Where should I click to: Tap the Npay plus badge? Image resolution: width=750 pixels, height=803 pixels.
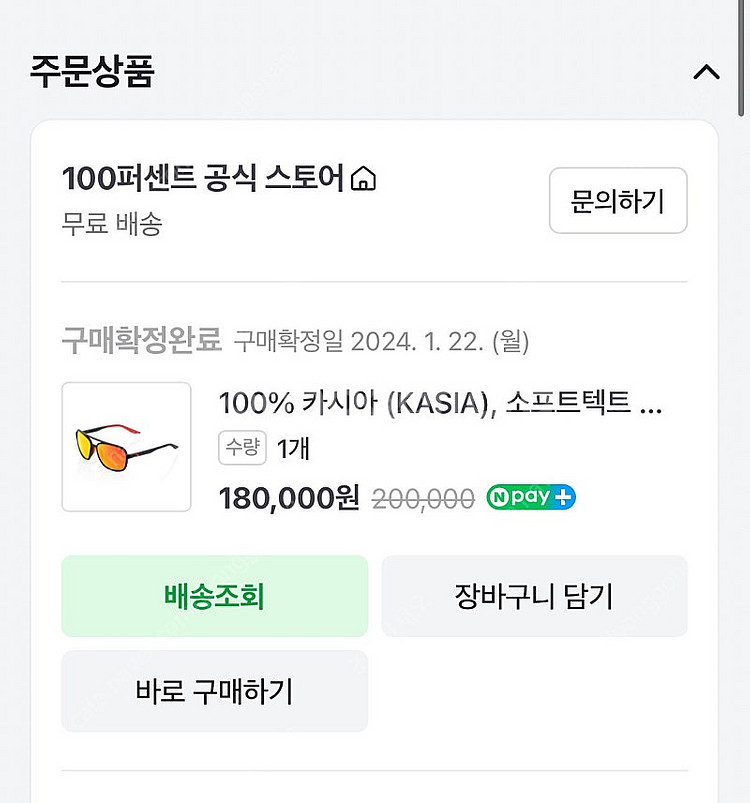coord(531,497)
